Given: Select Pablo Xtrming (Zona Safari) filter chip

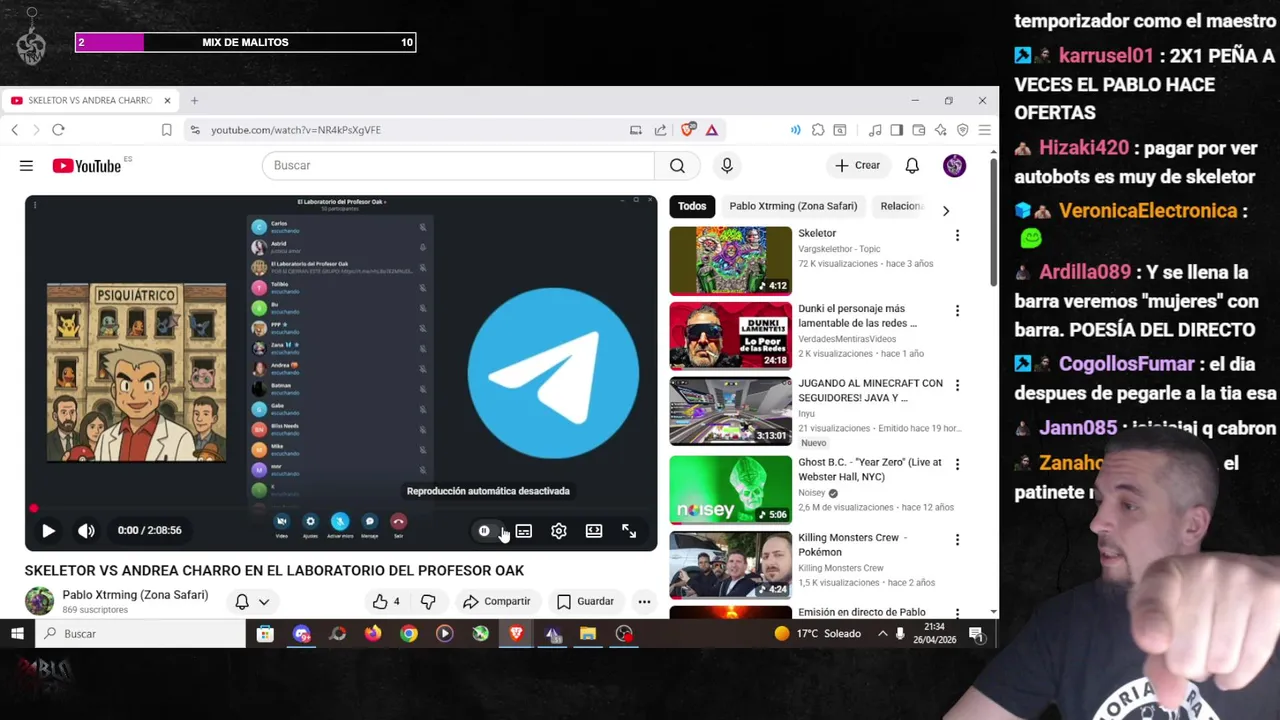Looking at the screenshot, I should click(x=793, y=206).
